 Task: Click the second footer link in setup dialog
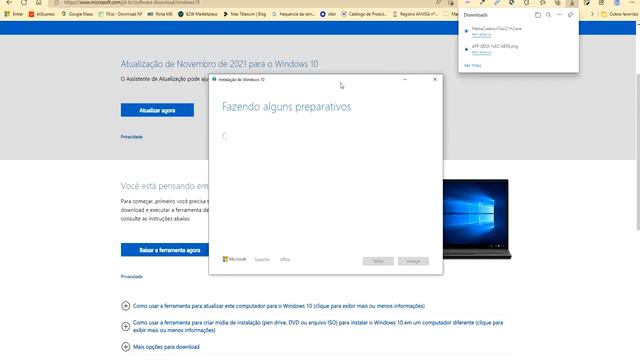(x=285, y=260)
